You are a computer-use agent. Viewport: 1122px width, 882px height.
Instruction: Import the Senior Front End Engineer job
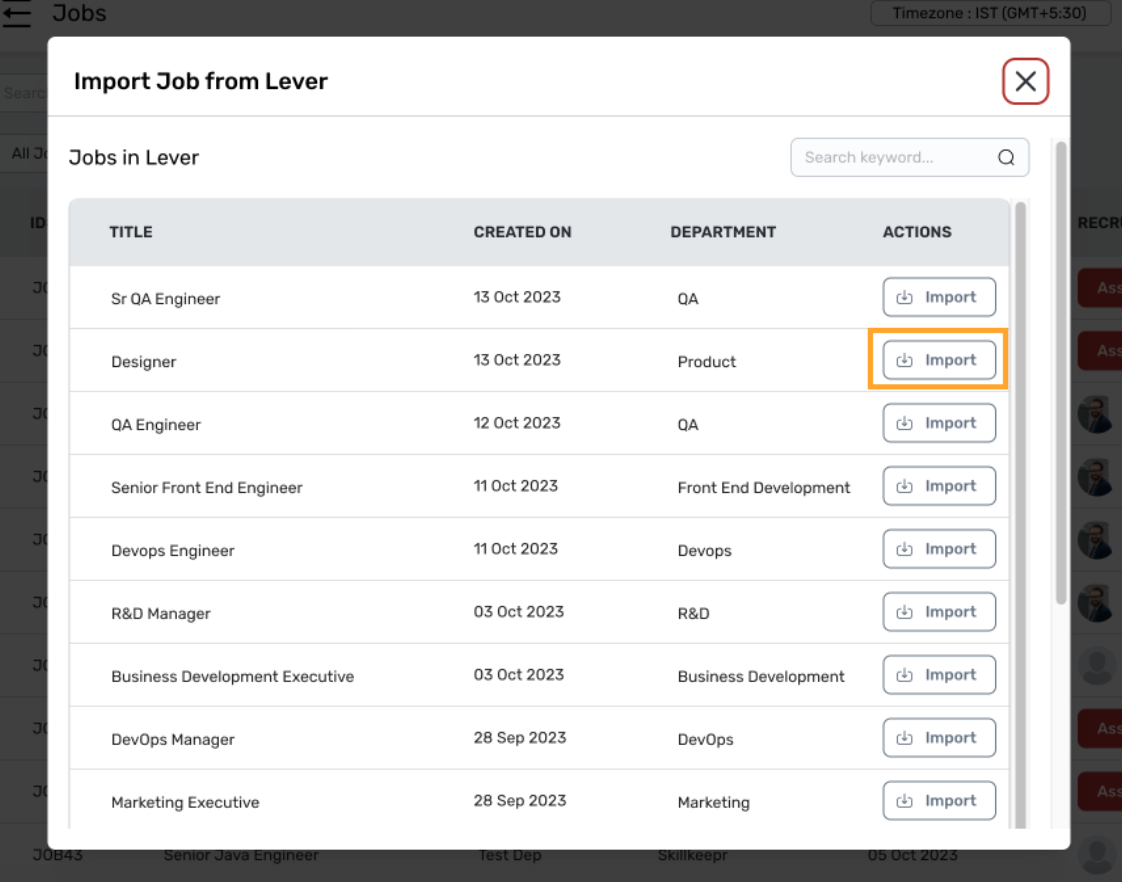coord(939,485)
